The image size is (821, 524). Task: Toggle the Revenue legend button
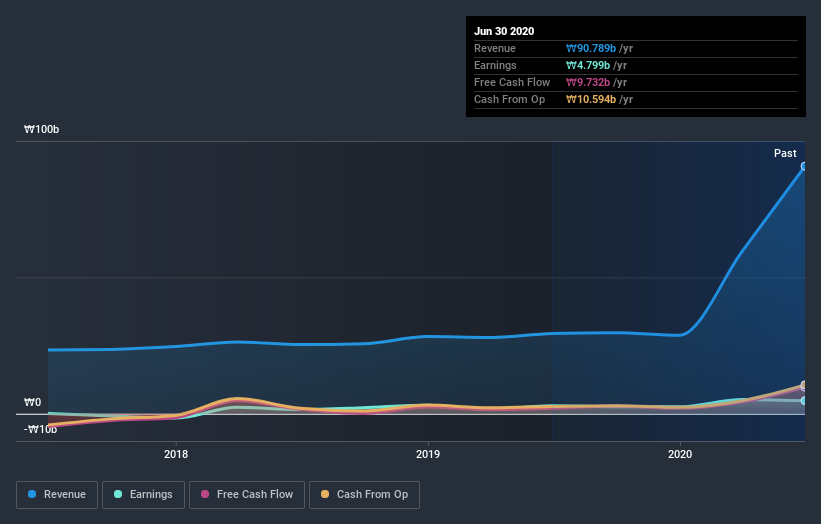click(57, 495)
